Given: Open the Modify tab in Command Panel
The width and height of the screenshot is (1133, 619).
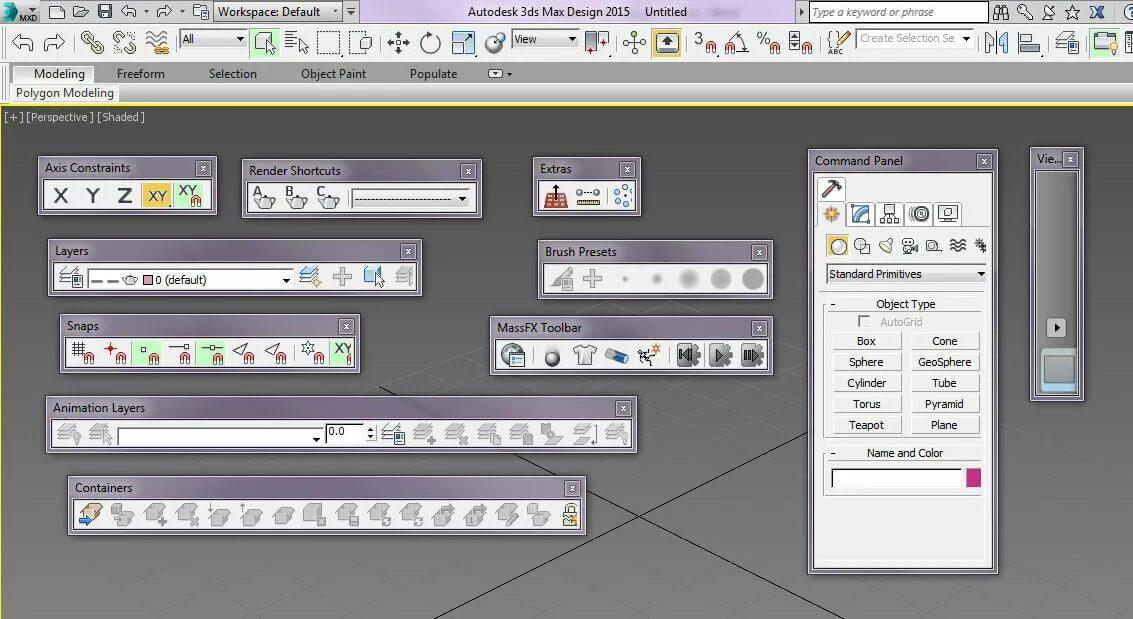Looking at the screenshot, I should [860, 214].
